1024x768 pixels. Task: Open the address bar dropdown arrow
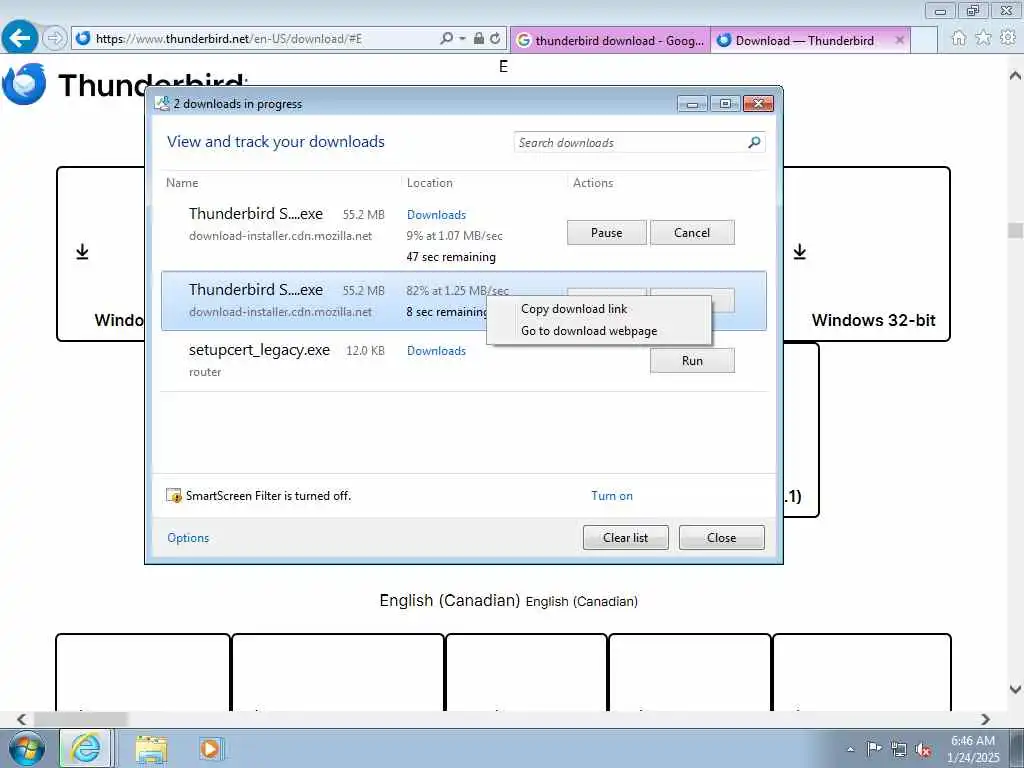point(462,39)
